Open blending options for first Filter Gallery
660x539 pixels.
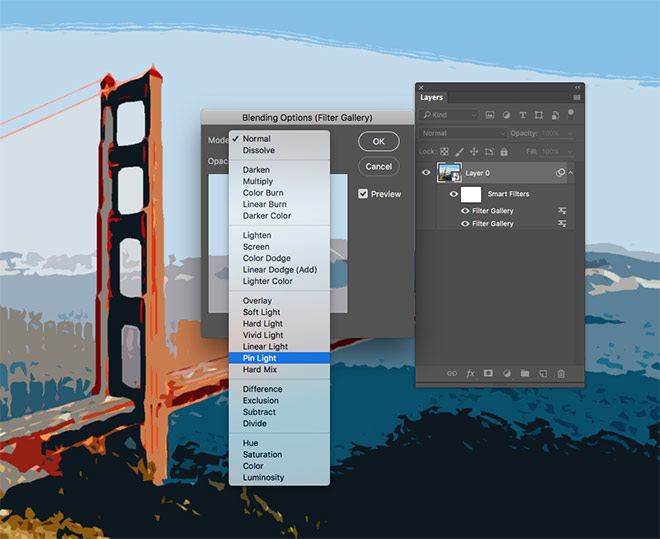(562, 211)
